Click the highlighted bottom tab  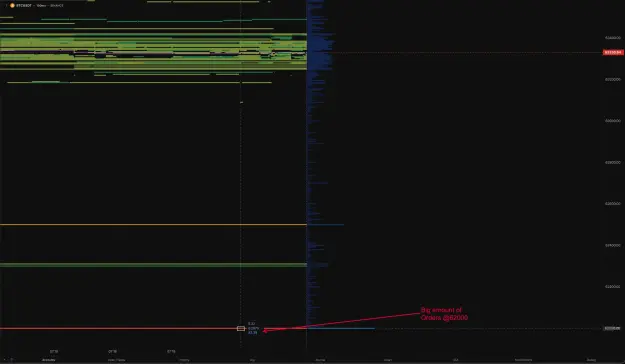coord(49,360)
